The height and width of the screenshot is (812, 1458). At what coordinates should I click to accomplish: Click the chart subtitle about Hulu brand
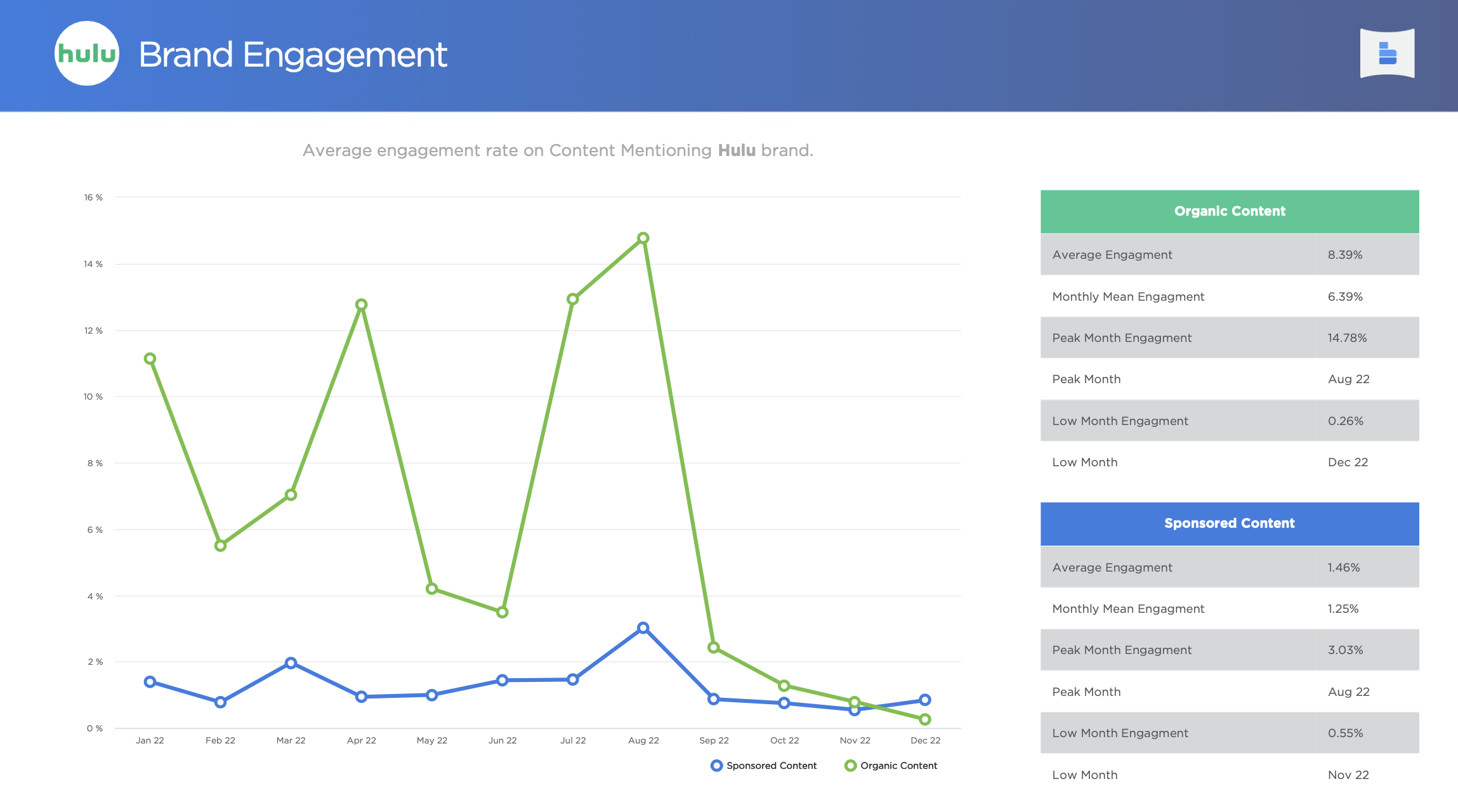(x=558, y=150)
